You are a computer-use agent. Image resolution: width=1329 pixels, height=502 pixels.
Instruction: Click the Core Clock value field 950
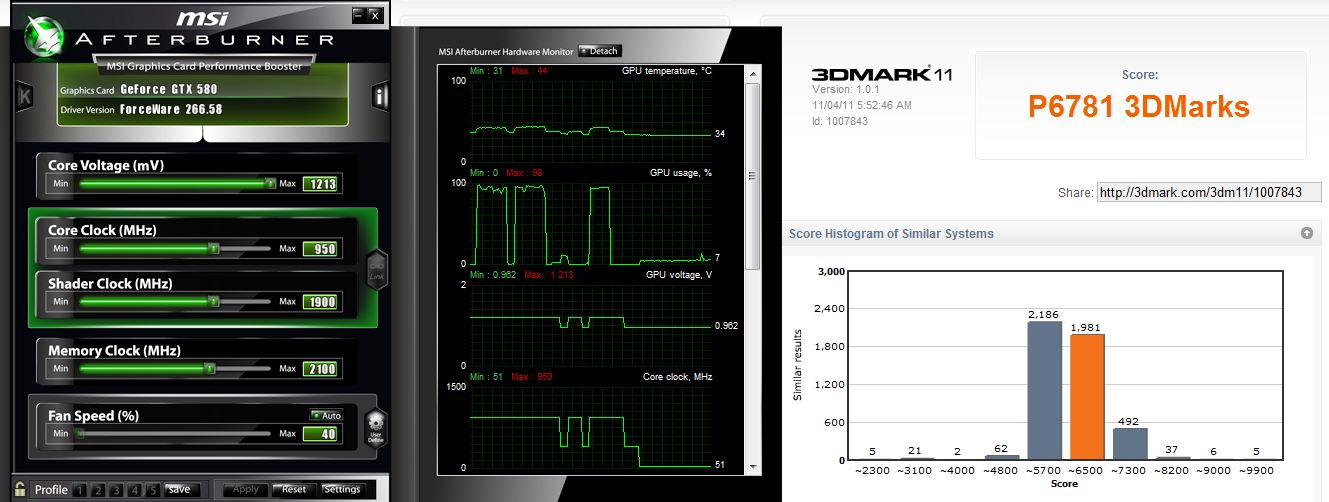click(321, 248)
